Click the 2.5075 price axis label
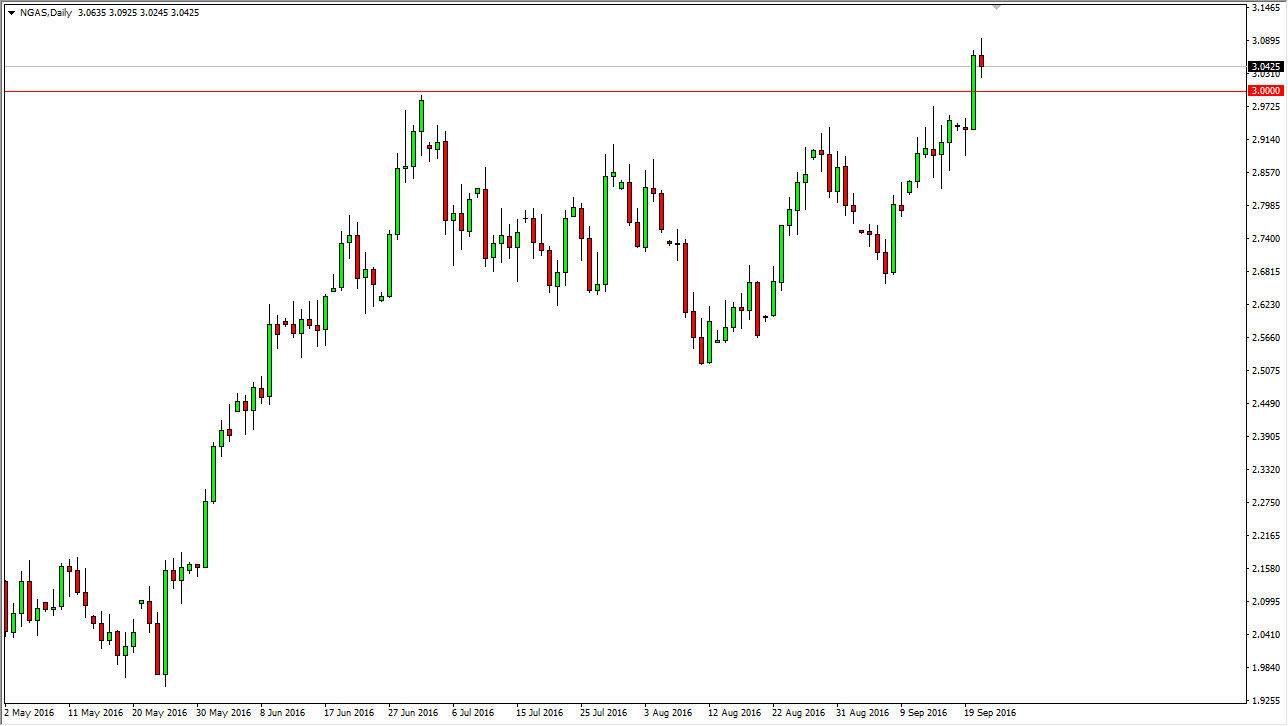The image size is (1288, 726). click(x=1265, y=370)
